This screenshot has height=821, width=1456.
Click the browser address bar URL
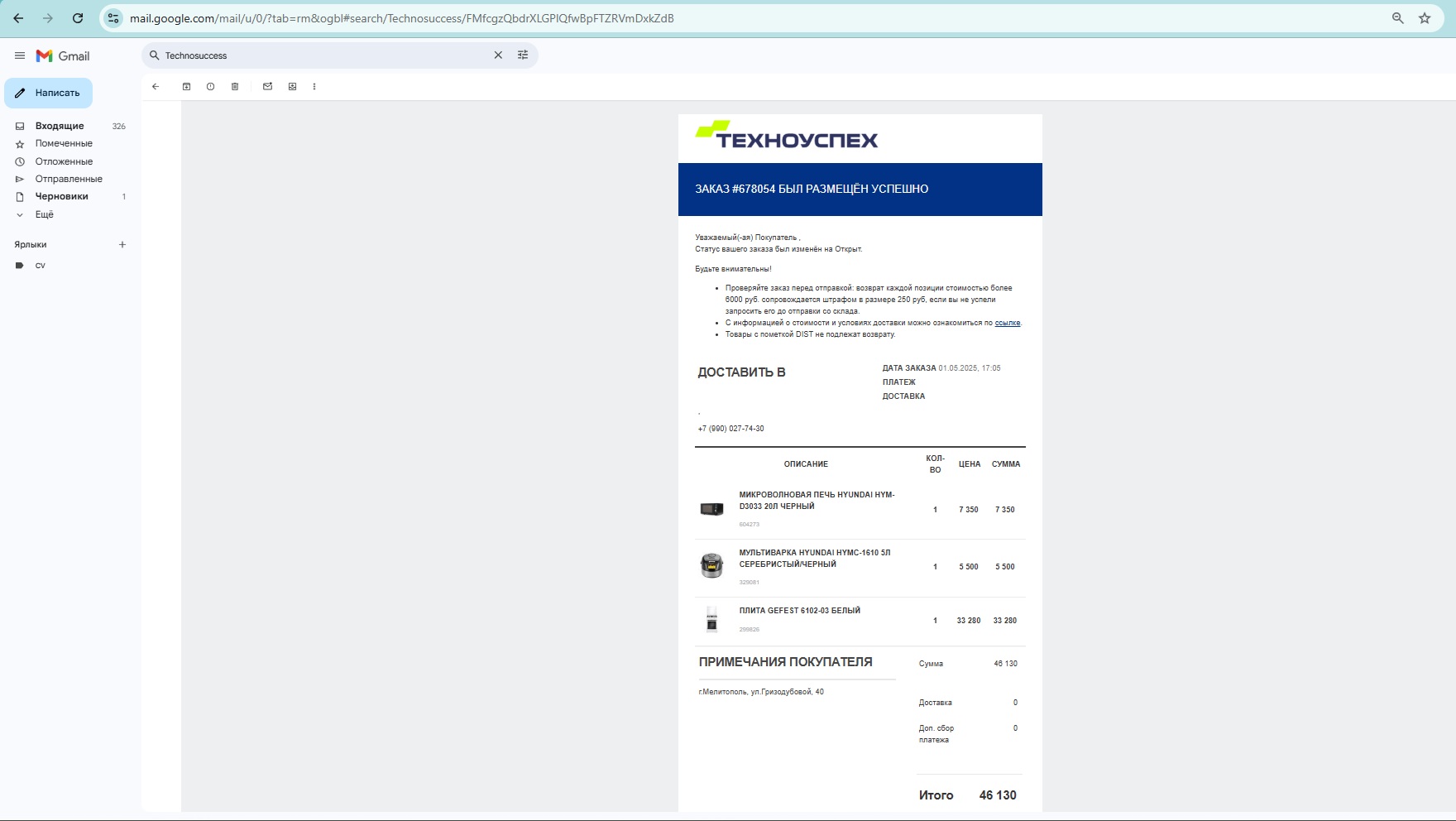click(x=401, y=18)
